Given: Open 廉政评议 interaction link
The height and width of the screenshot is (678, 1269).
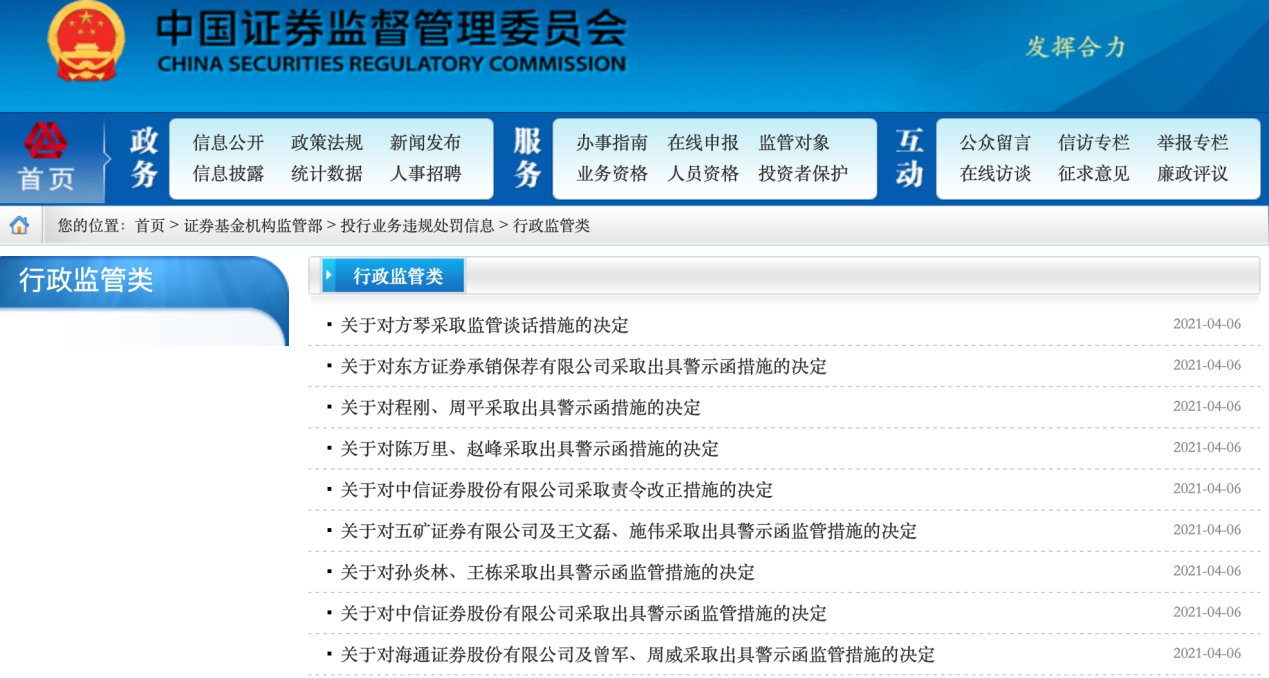Looking at the screenshot, I should click(1193, 174).
